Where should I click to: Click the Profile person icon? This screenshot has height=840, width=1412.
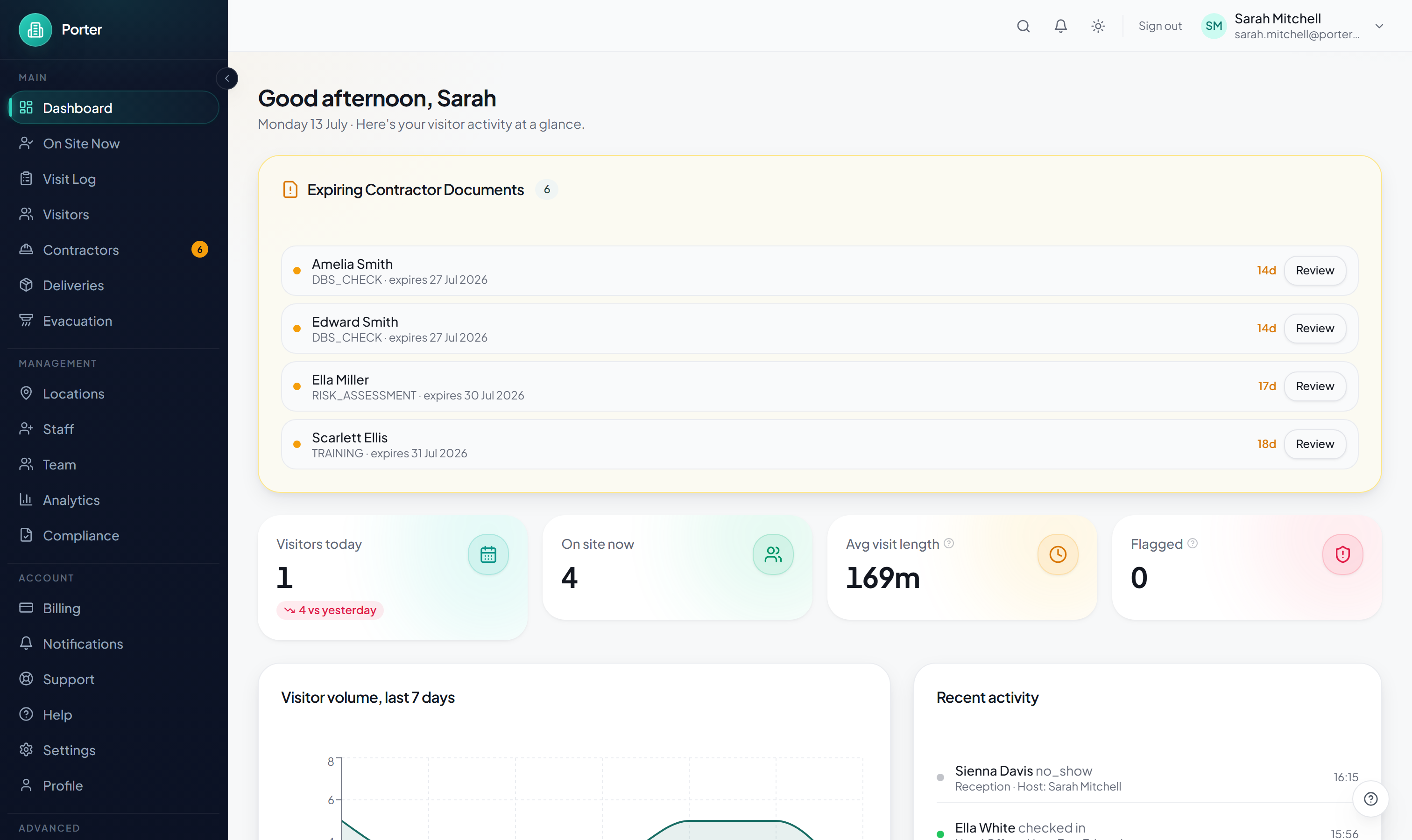coord(26,785)
